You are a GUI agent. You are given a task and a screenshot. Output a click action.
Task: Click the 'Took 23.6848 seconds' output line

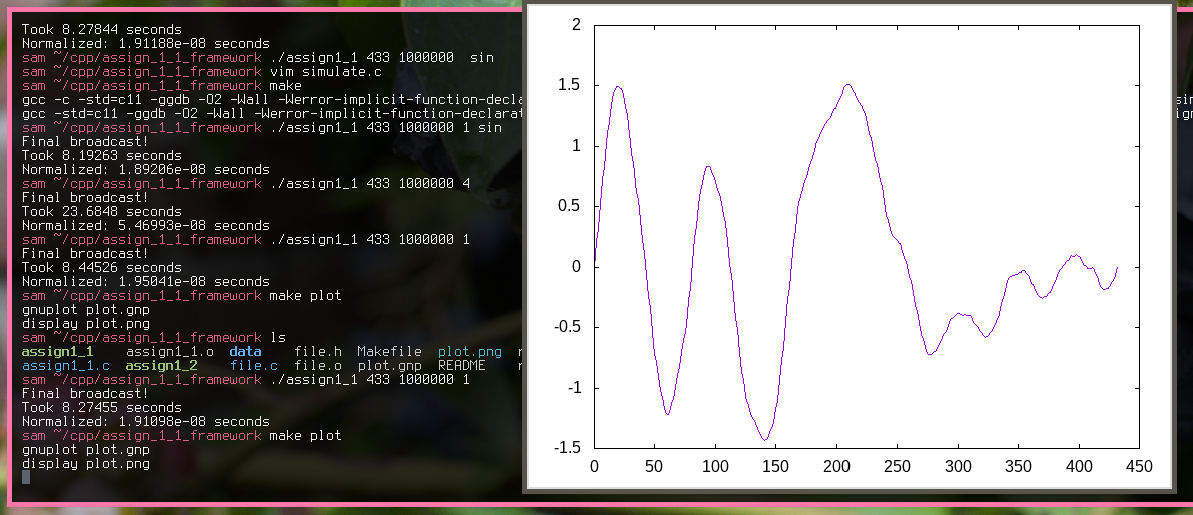coord(102,212)
